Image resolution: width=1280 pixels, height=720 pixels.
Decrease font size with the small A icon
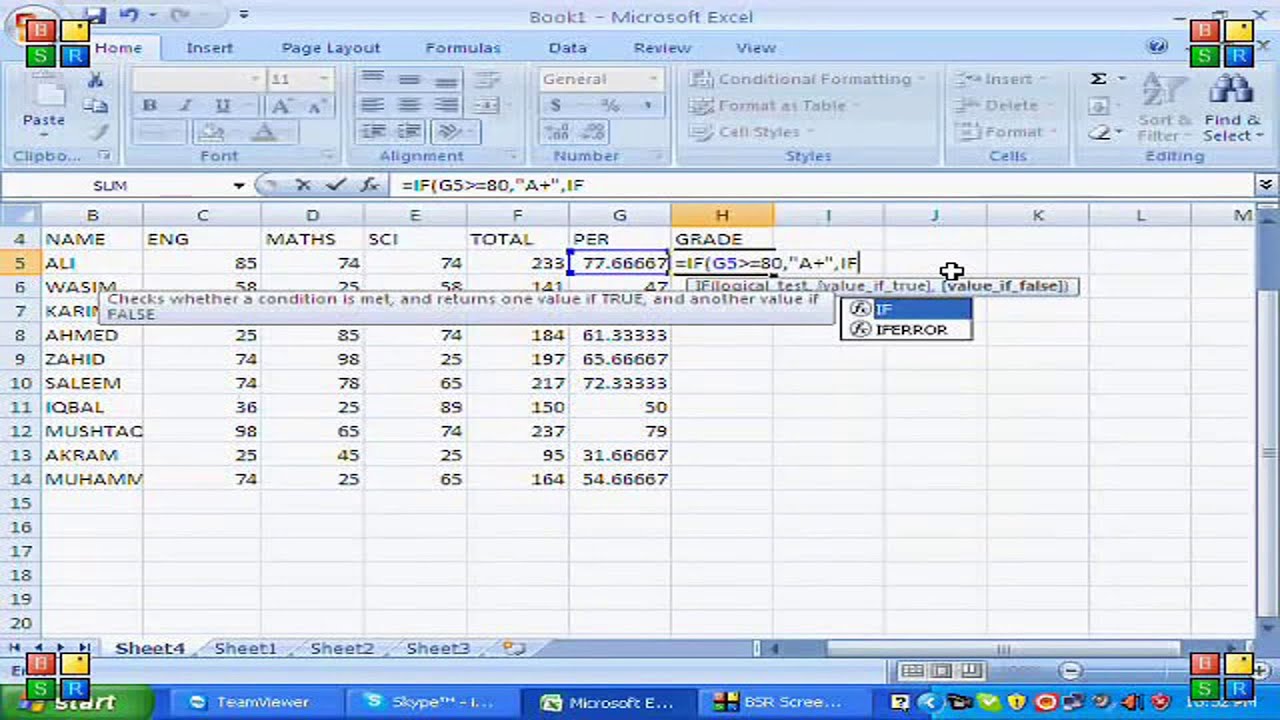point(316,106)
